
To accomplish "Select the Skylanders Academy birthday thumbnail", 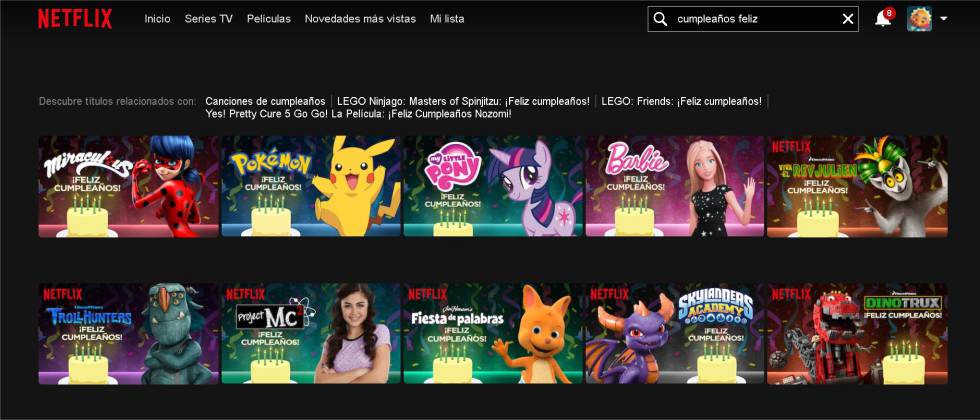I will (x=675, y=334).
